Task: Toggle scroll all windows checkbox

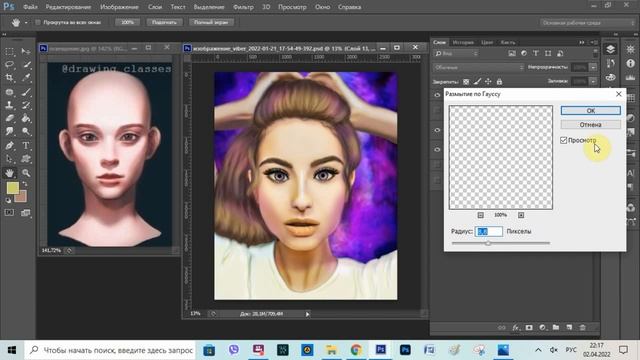Action: tap(38, 22)
